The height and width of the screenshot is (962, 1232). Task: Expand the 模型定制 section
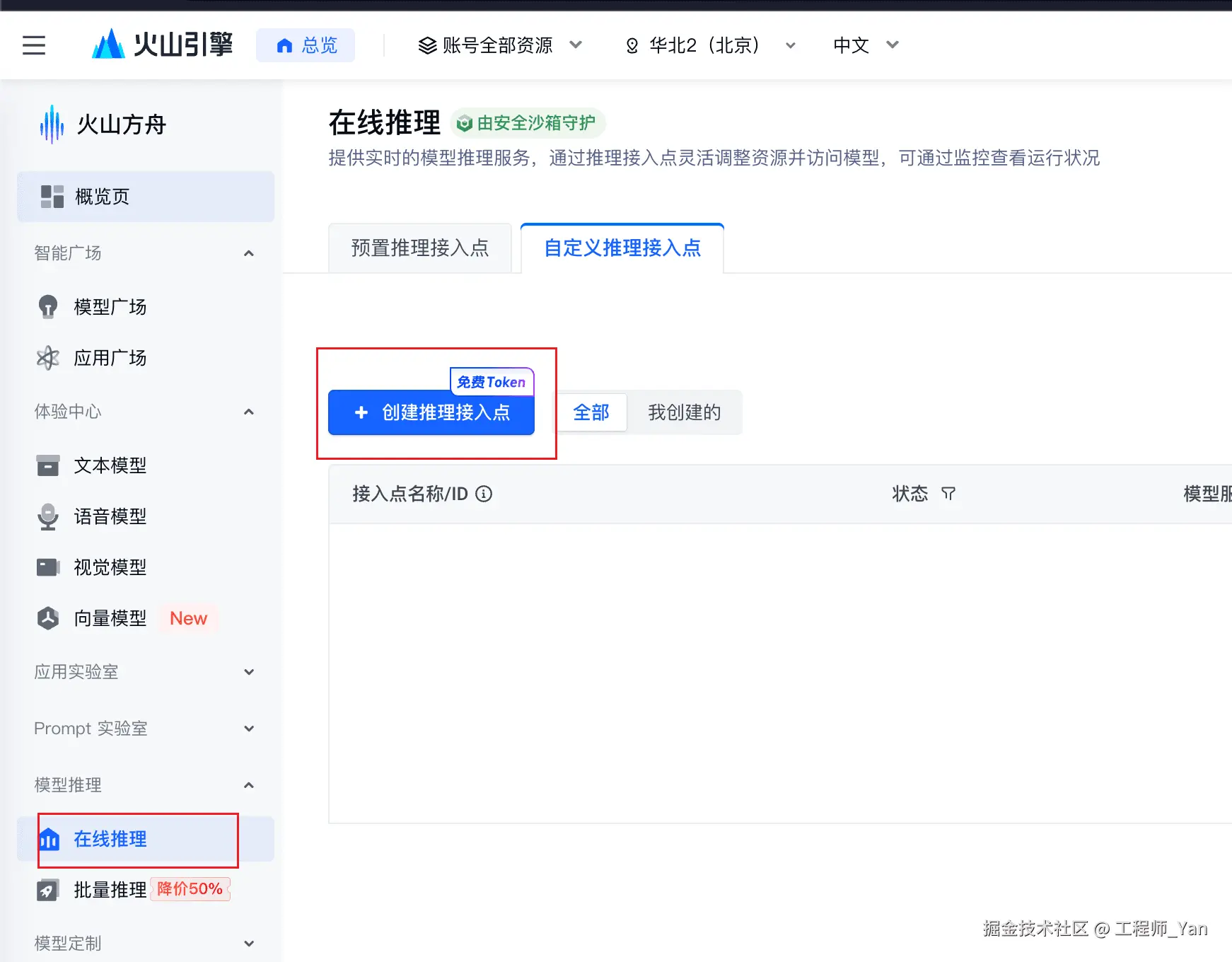249,944
